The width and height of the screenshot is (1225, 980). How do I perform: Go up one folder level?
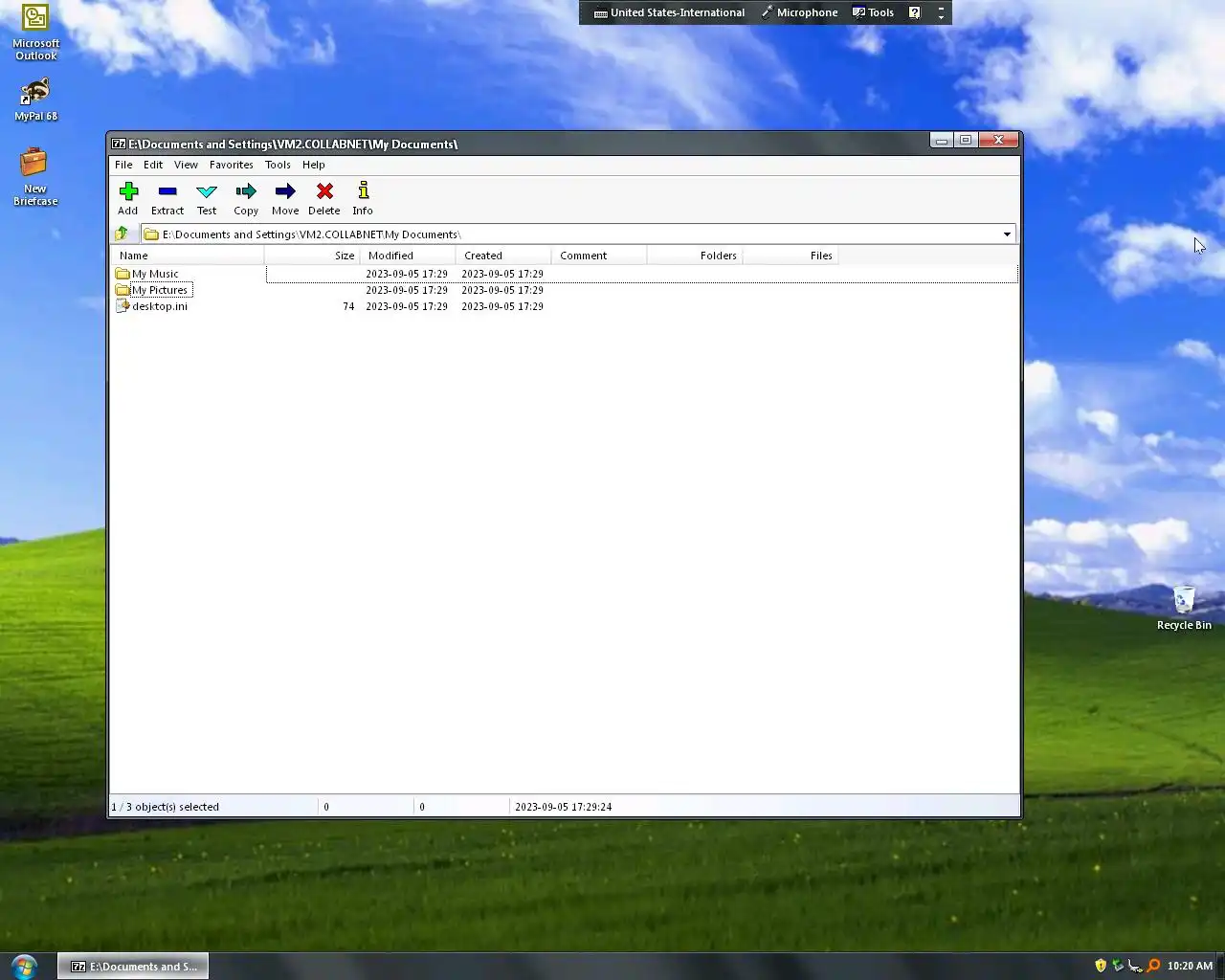(x=122, y=234)
